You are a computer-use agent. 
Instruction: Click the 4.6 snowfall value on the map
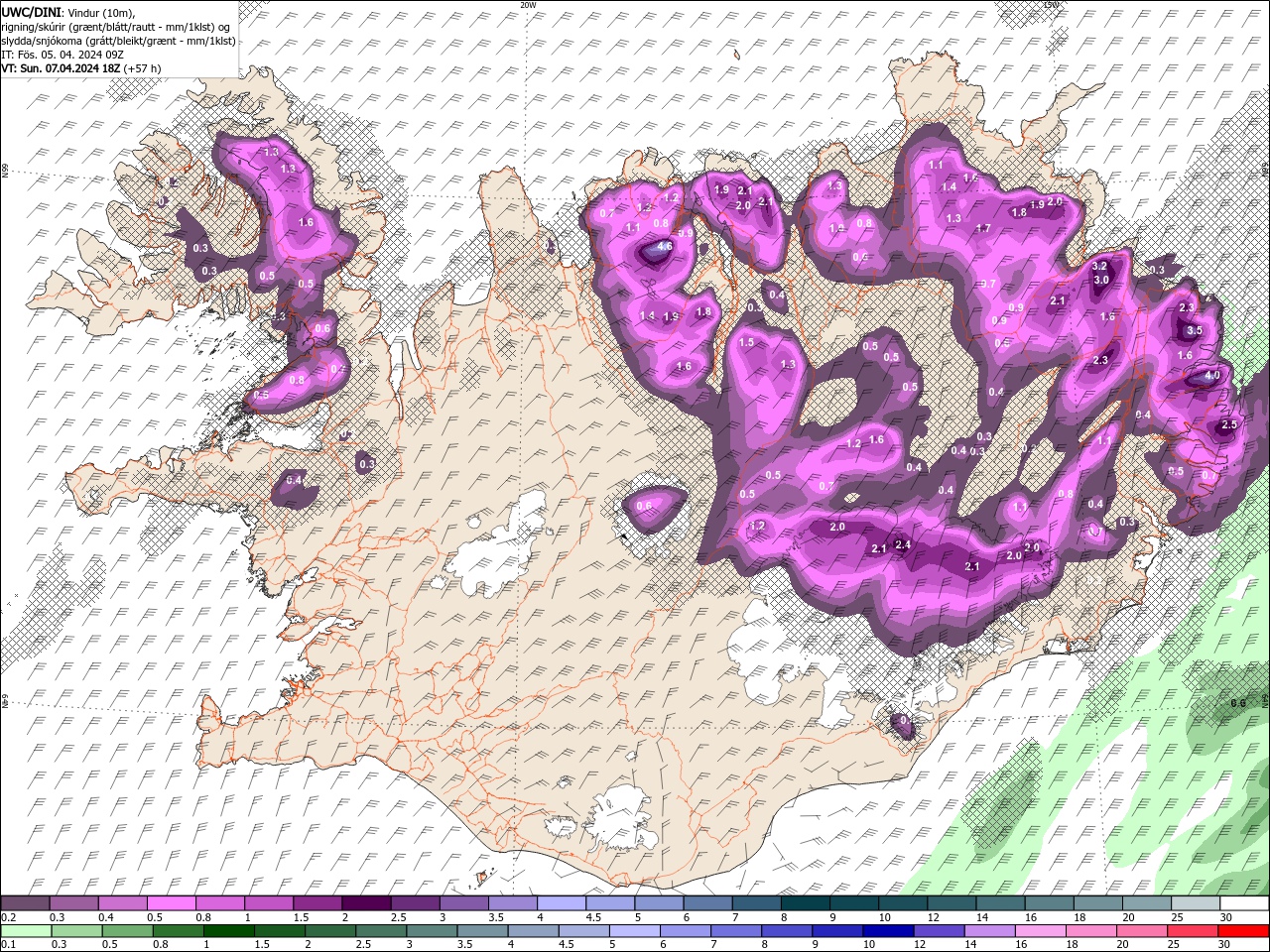coord(665,246)
